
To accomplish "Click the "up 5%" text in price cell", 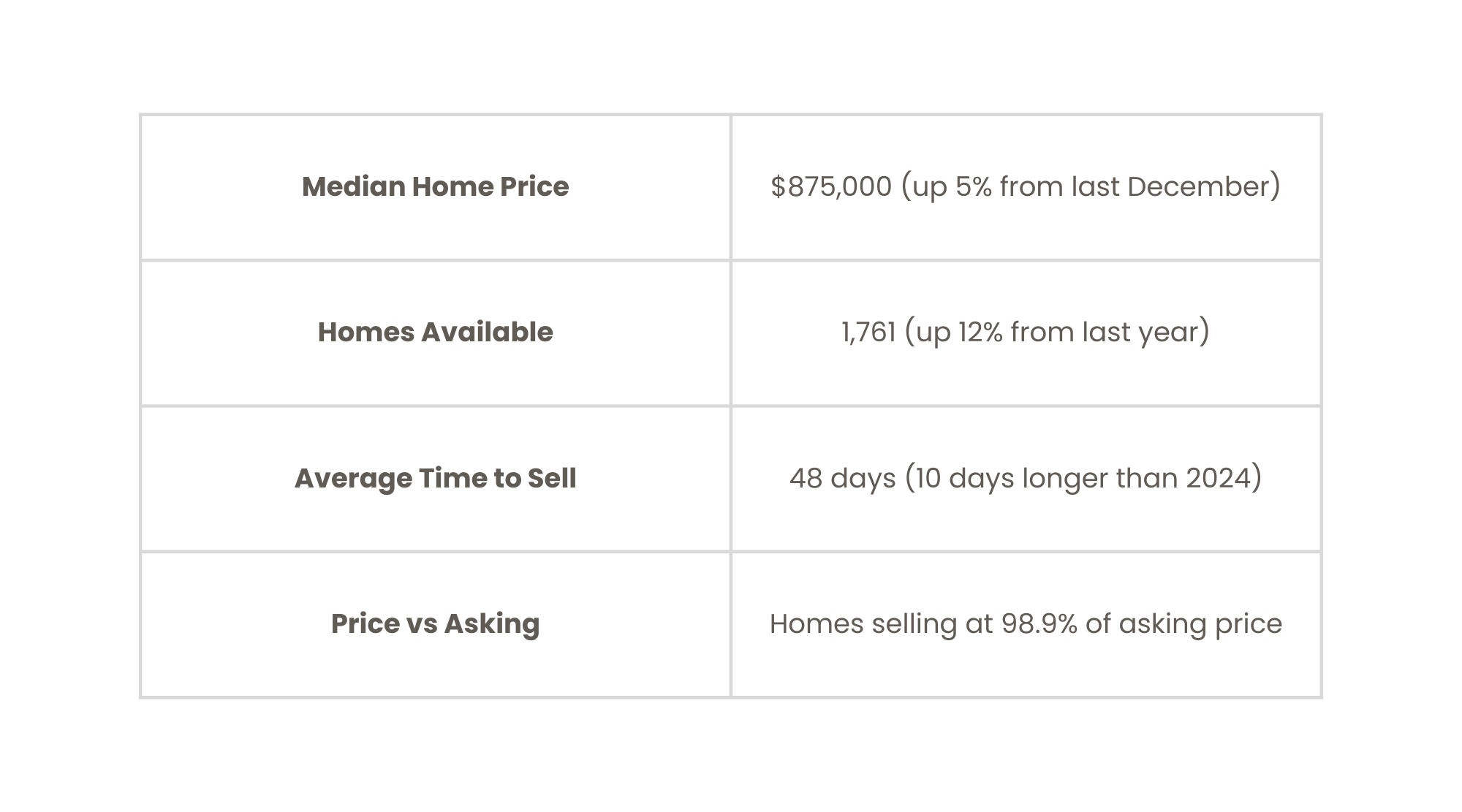I will [x=952, y=187].
